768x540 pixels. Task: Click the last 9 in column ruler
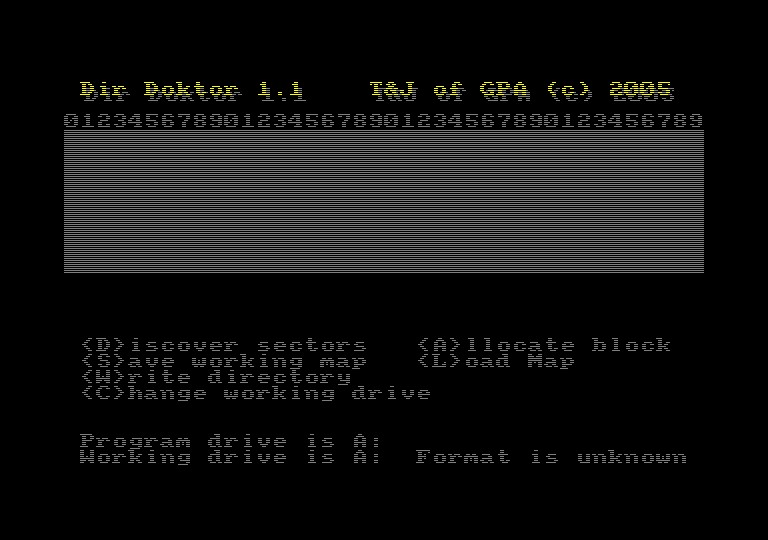(x=696, y=121)
